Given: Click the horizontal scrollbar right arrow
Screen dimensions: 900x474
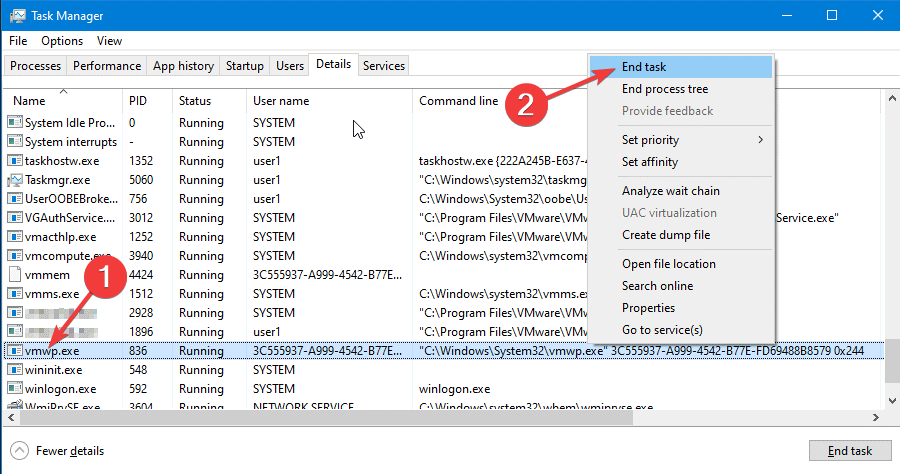Looking at the screenshot, I should 876,418.
